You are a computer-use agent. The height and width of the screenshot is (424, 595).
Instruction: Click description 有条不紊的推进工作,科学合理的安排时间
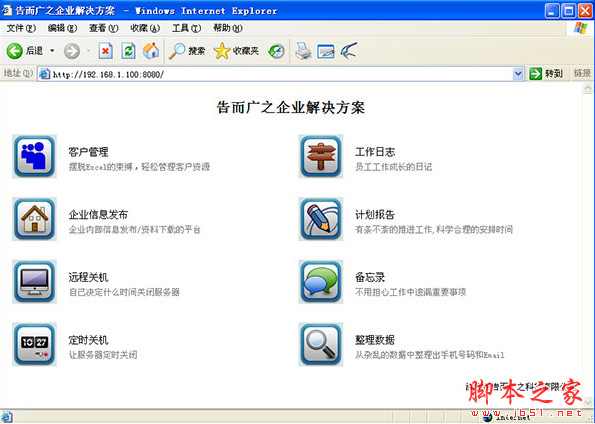tap(434, 230)
